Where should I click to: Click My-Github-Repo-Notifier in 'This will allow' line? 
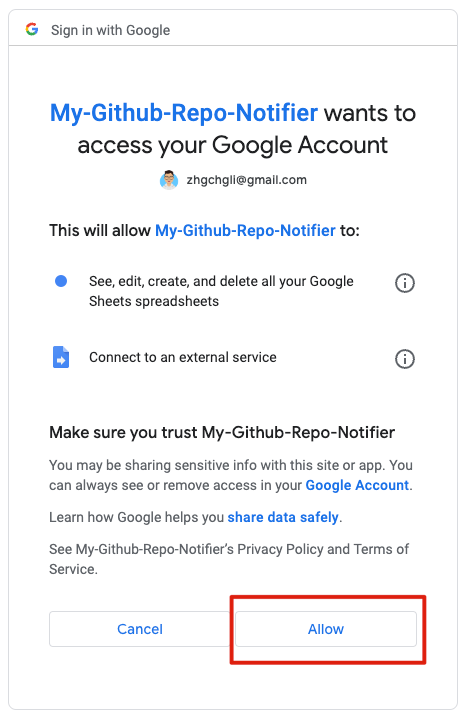245,230
